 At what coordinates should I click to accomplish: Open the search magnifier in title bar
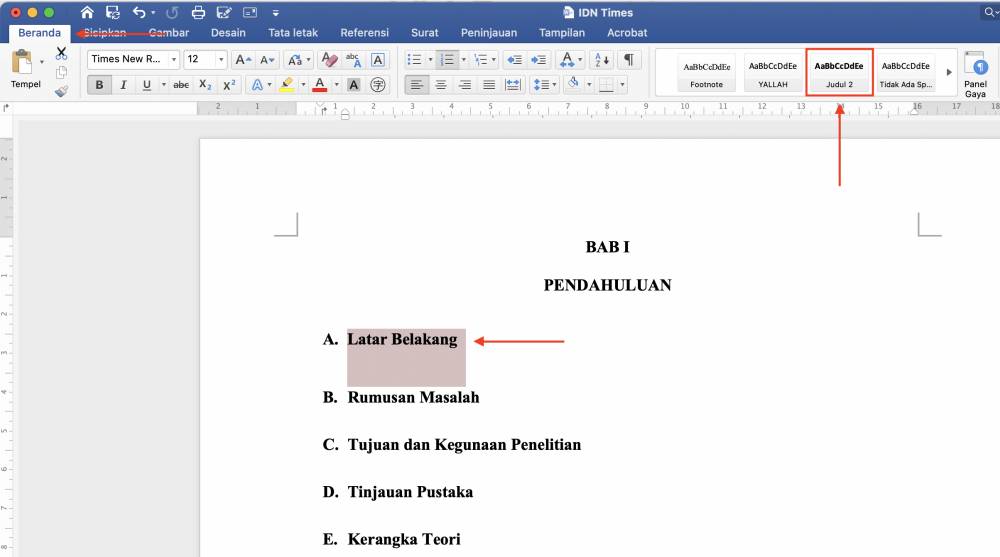click(990, 12)
